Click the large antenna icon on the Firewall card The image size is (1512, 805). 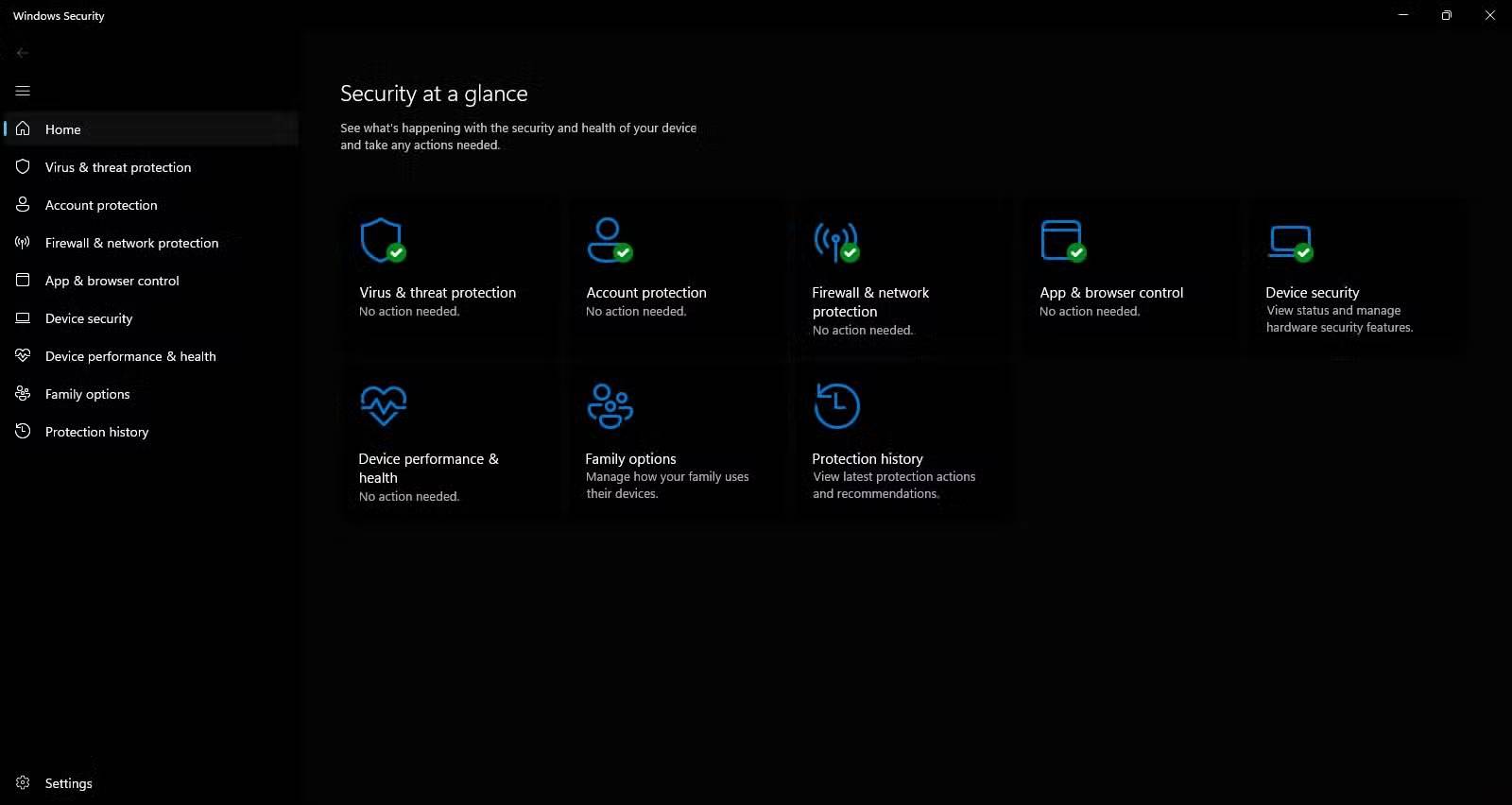(x=836, y=241)
